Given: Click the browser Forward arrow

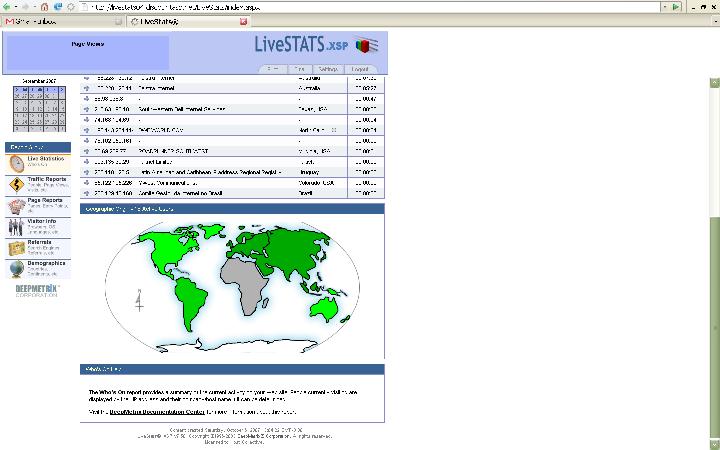Looking at the screenshot, I should pos(26,7).
